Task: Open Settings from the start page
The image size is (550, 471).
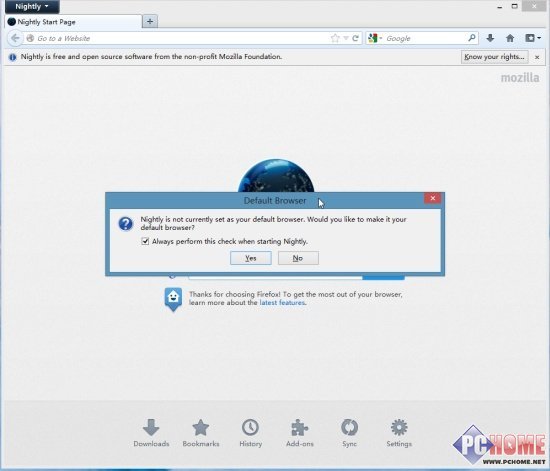Action: (x=399, y=433)
